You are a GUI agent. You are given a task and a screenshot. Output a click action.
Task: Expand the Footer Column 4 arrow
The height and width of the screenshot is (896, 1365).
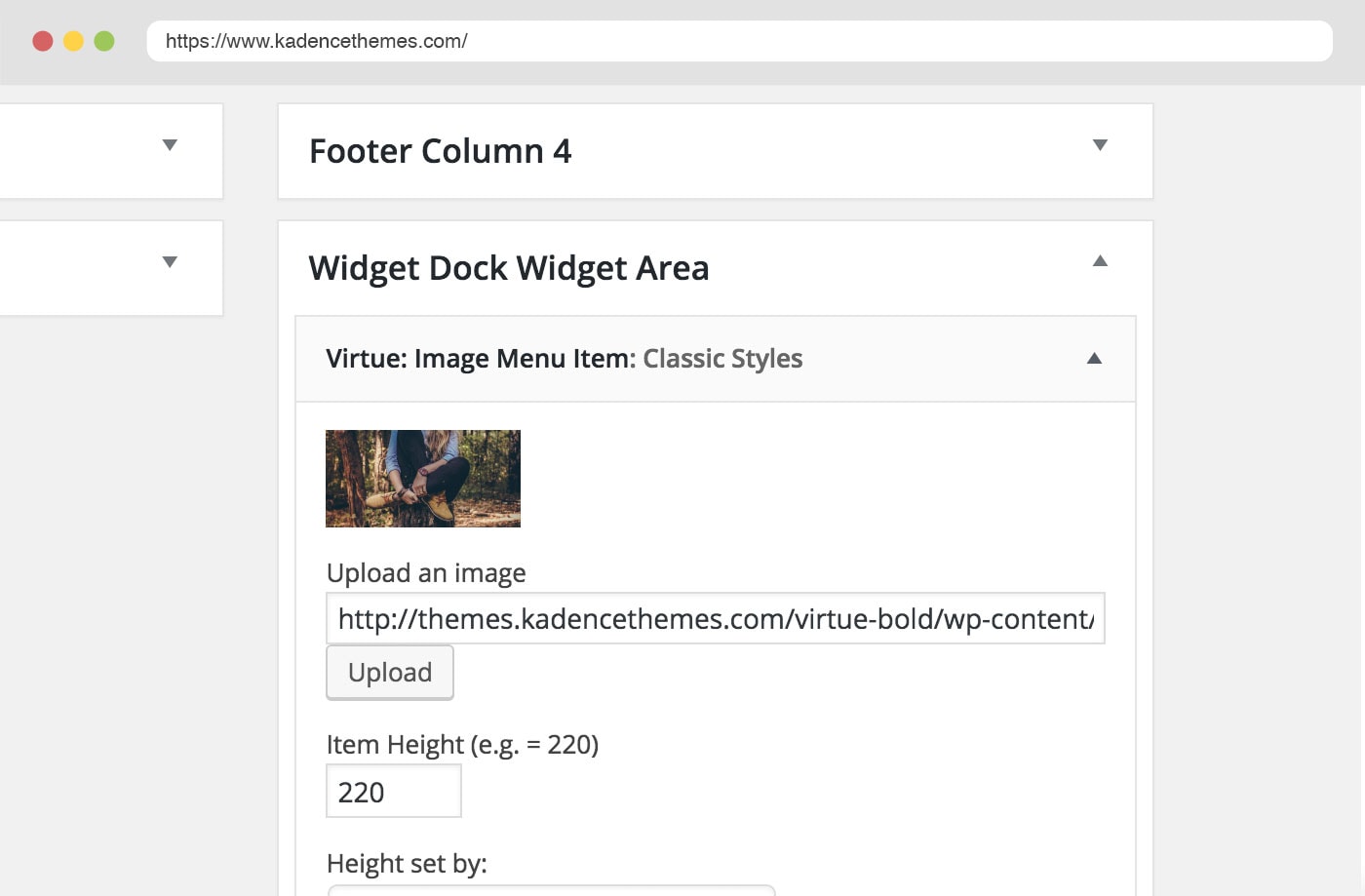pos(1100,145)
